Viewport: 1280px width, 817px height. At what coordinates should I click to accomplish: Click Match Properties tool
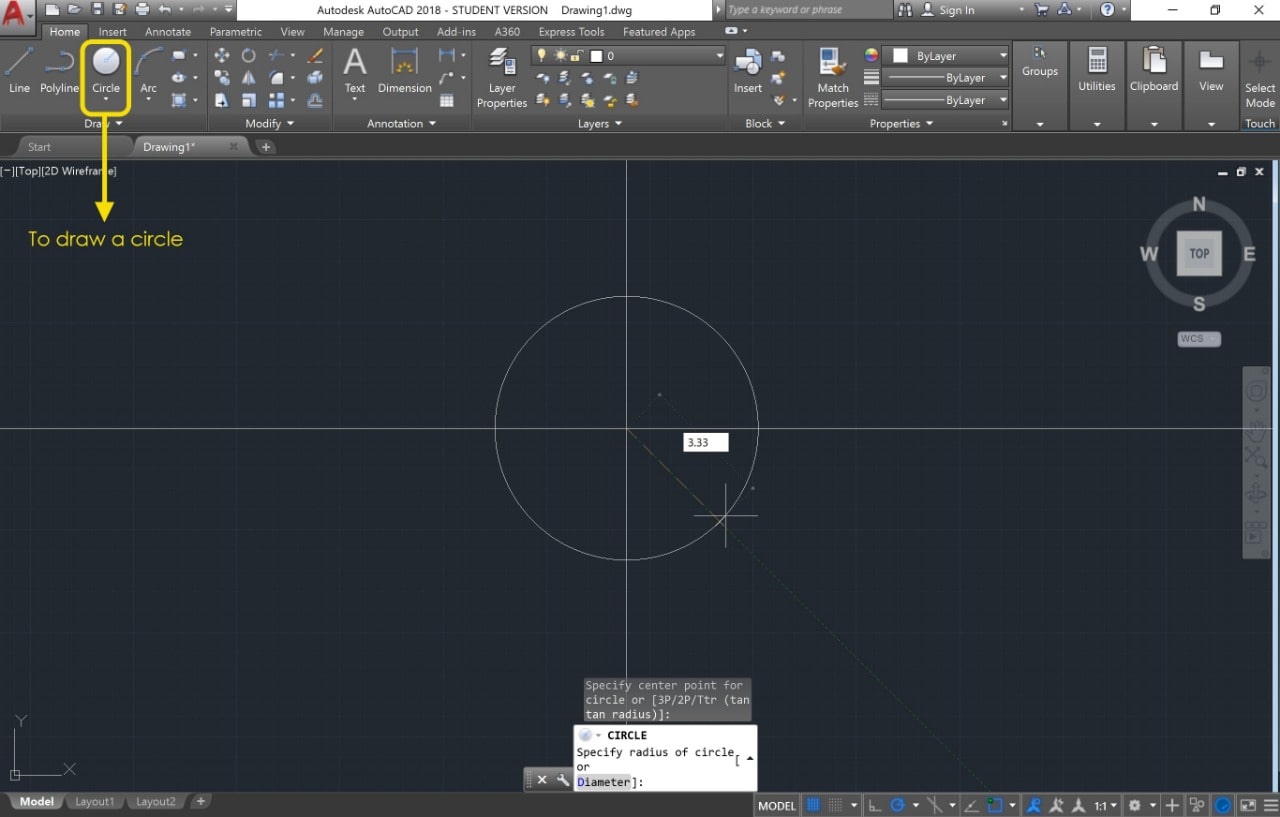tap(833, 77)
